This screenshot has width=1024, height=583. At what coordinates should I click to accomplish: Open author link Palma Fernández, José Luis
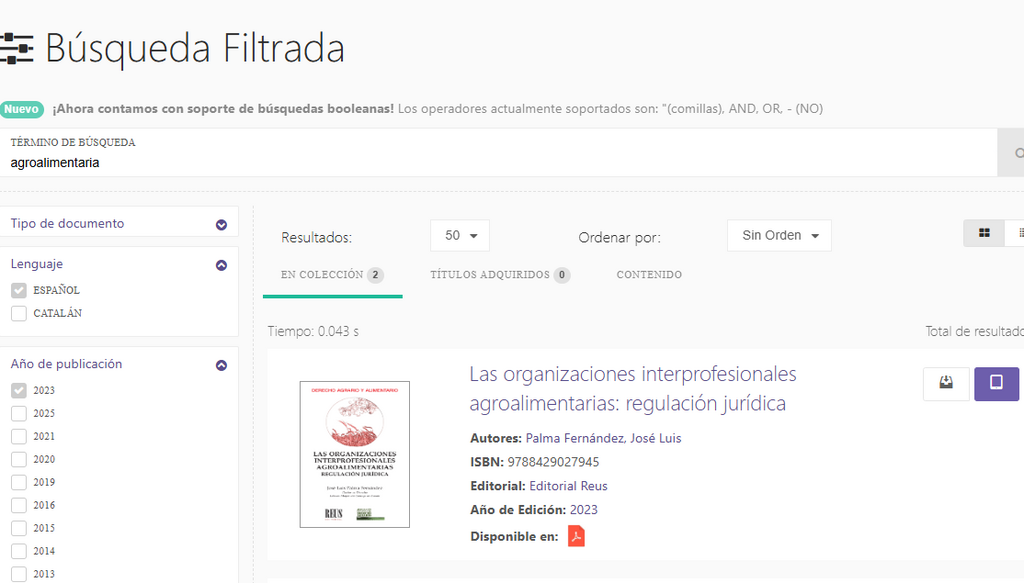point(603,438)
